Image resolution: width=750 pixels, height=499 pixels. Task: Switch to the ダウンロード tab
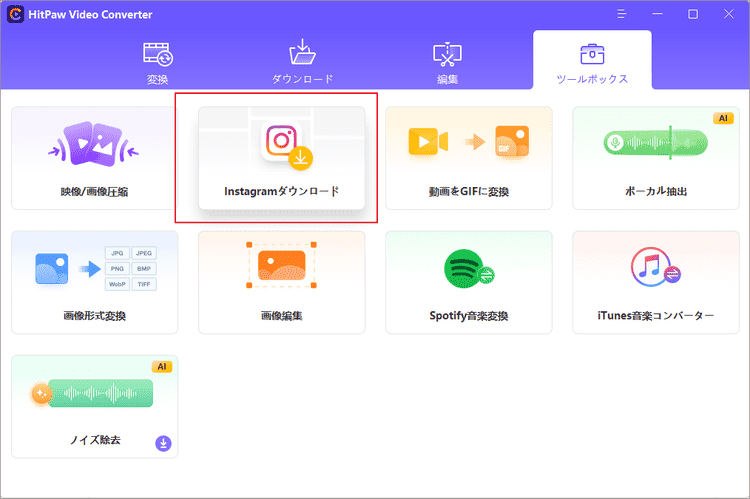click(x=302, y=62)
